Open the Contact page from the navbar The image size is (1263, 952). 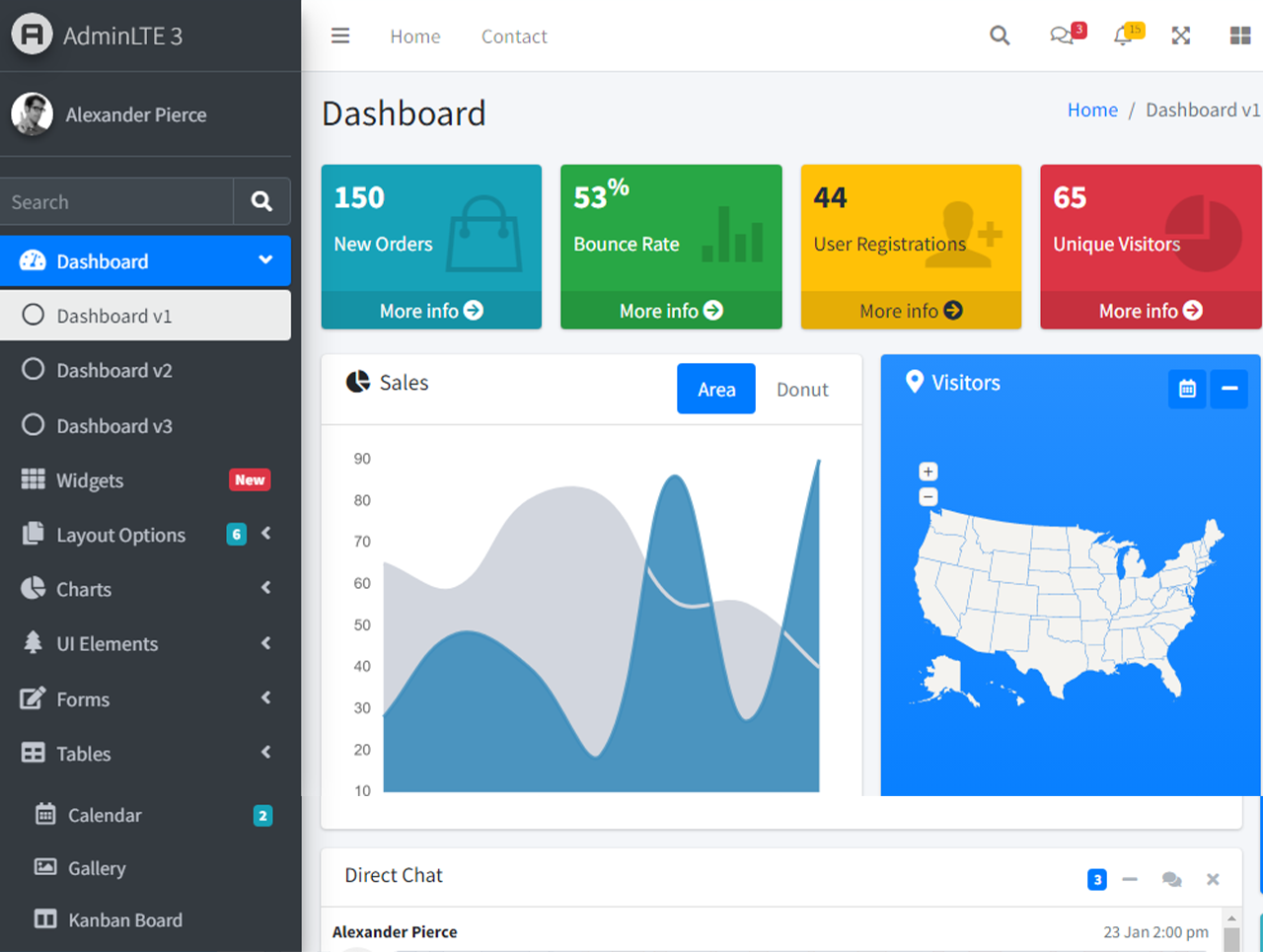[x=514, y=36]
